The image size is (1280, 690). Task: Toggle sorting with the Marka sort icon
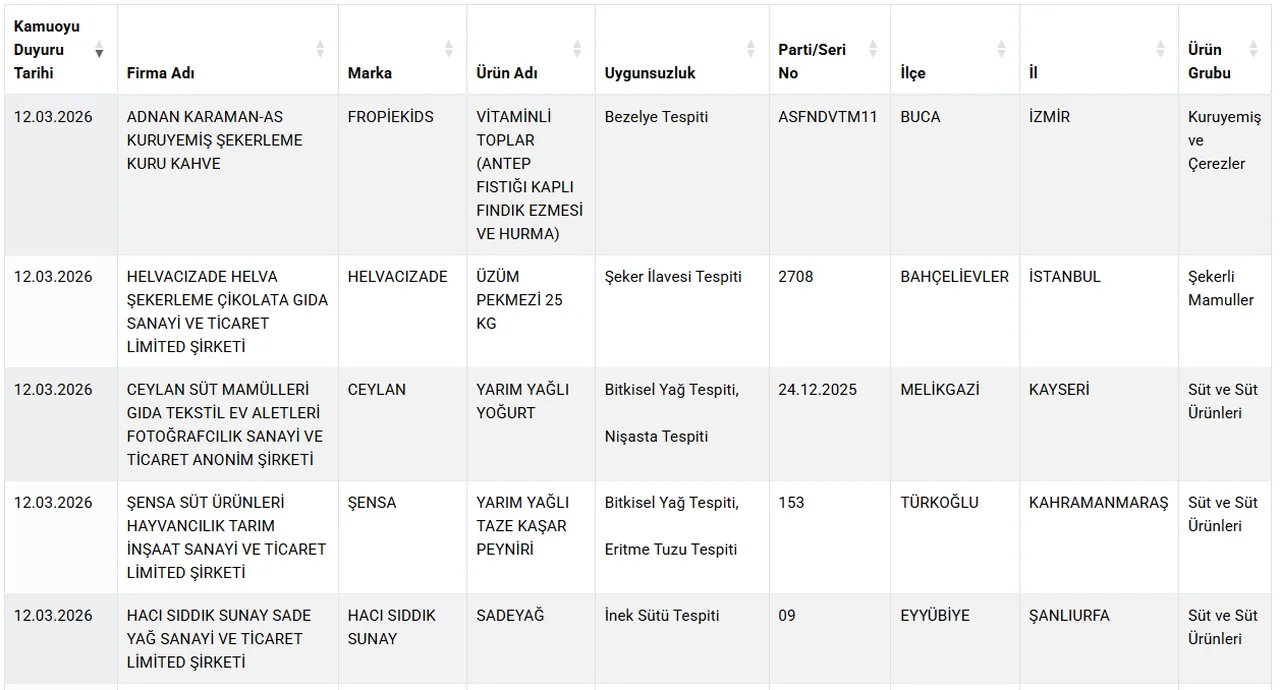click(449, 49)
